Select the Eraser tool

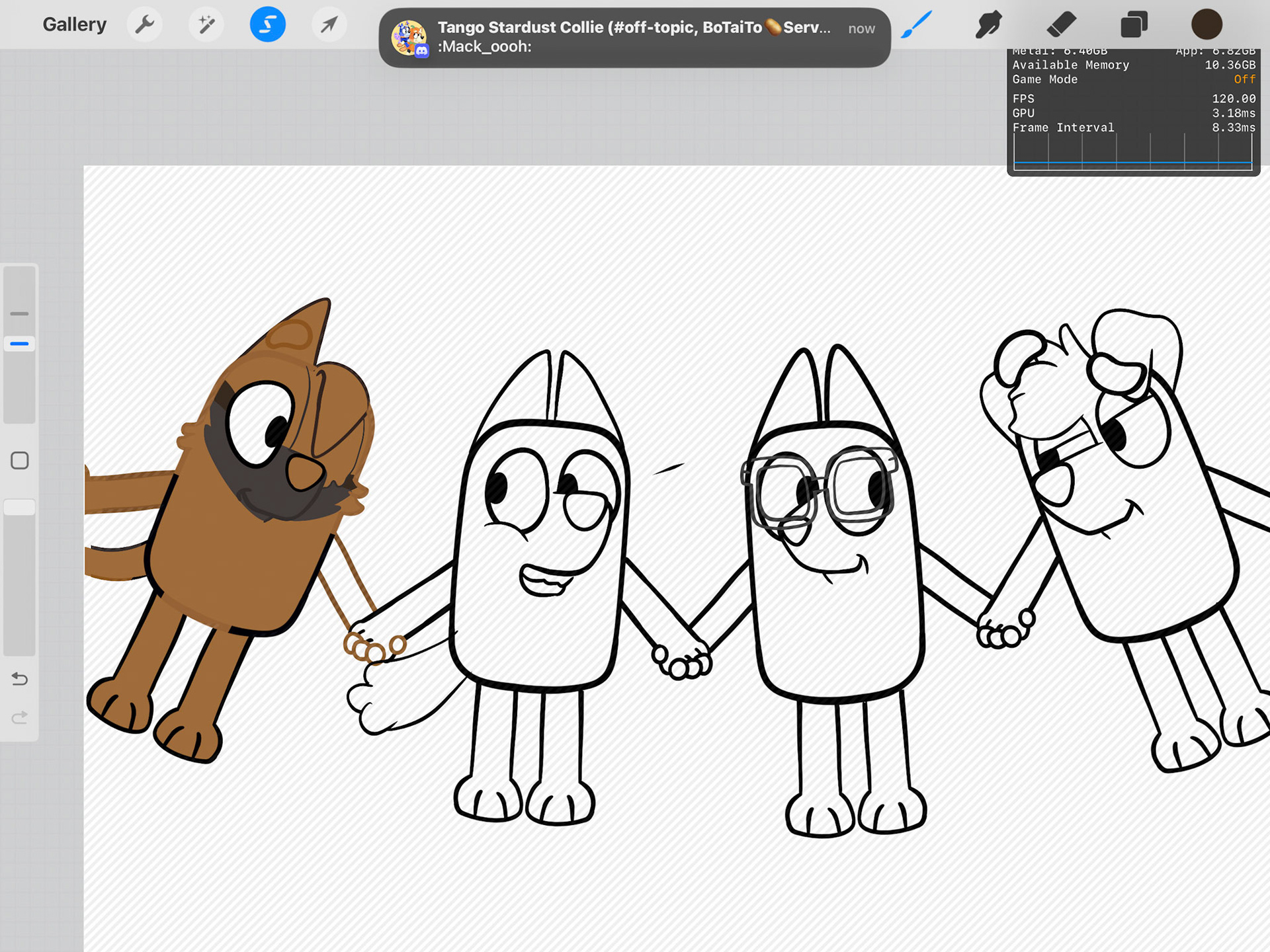[x=1062, y=25]
